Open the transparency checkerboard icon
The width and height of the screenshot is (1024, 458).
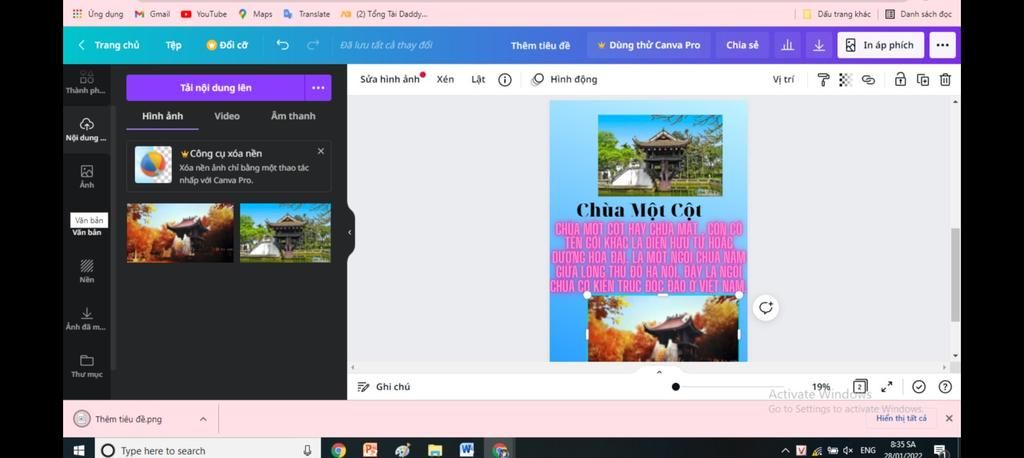point(845,80)
